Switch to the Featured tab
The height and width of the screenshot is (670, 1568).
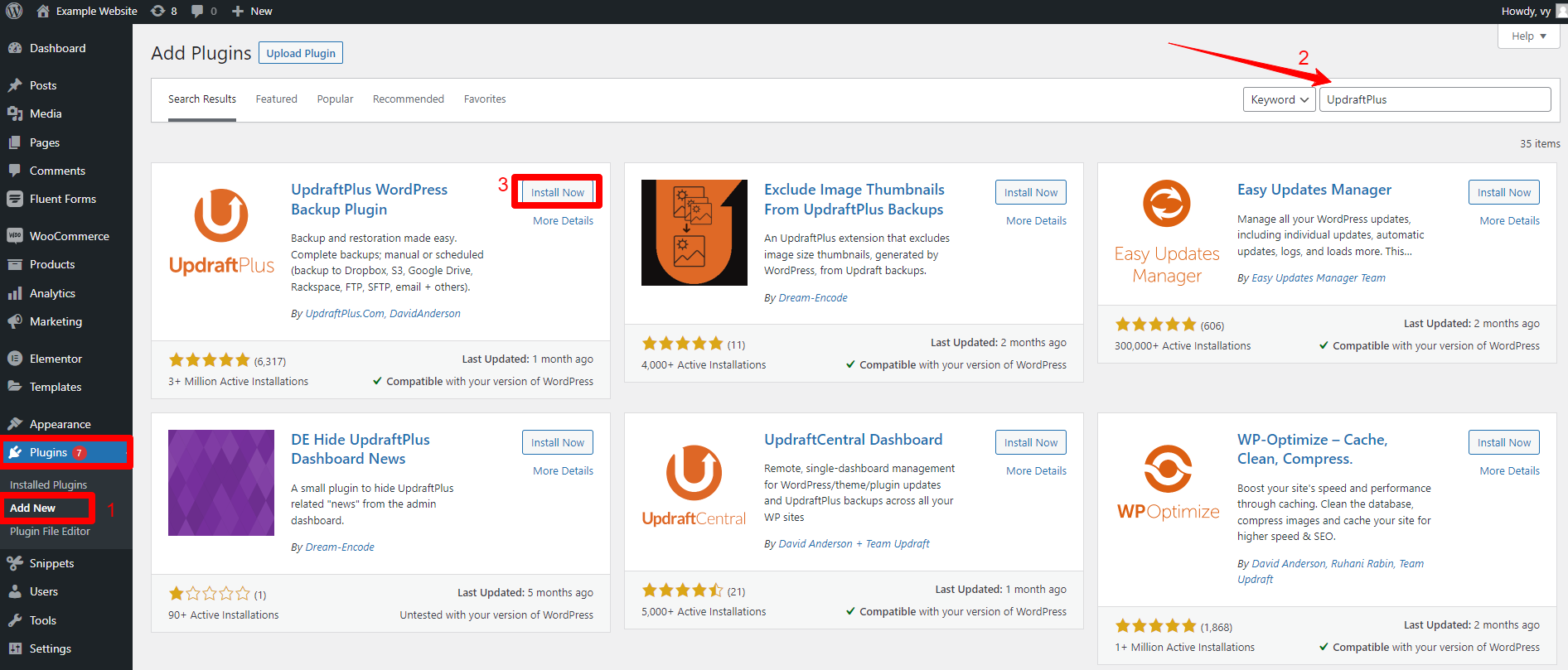click(276, 99)
